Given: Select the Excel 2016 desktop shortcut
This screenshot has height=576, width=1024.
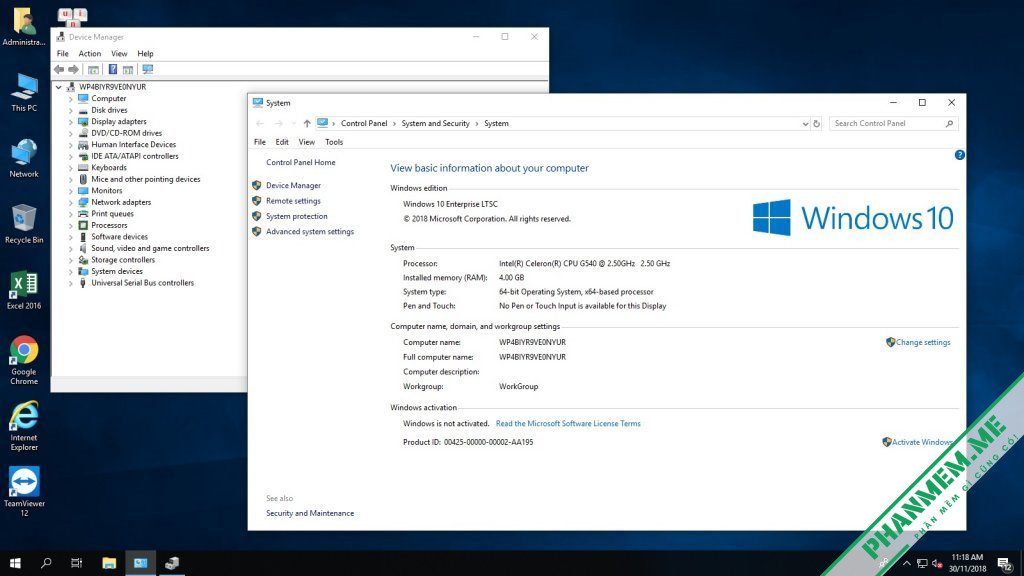Looking at the screenshot, I should pyautogui.click(x=24, y=290).
